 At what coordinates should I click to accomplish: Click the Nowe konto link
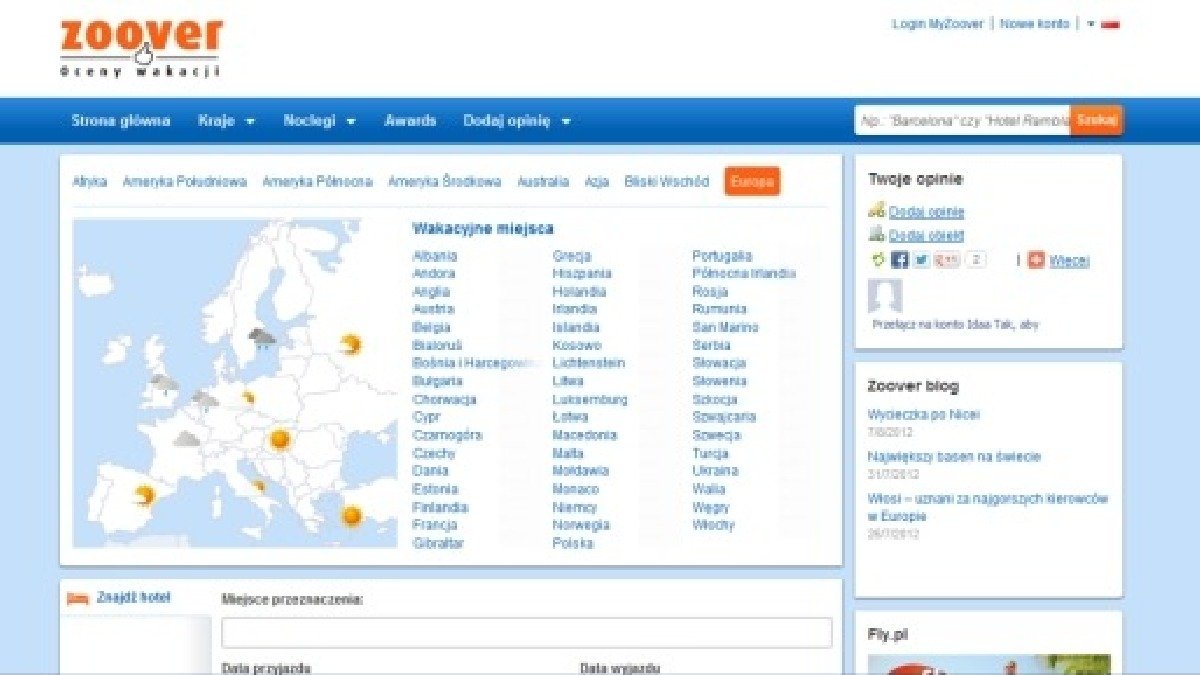(1035, 24)
